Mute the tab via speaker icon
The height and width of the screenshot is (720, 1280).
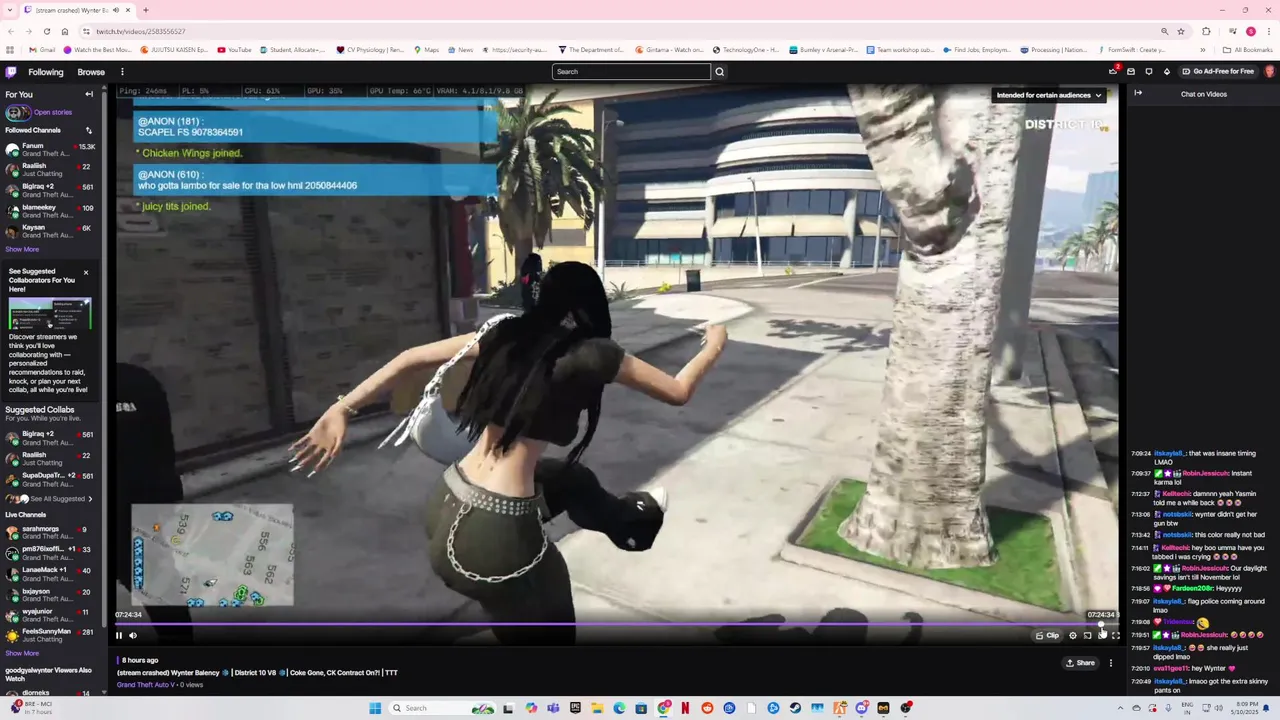coord(117,10)
